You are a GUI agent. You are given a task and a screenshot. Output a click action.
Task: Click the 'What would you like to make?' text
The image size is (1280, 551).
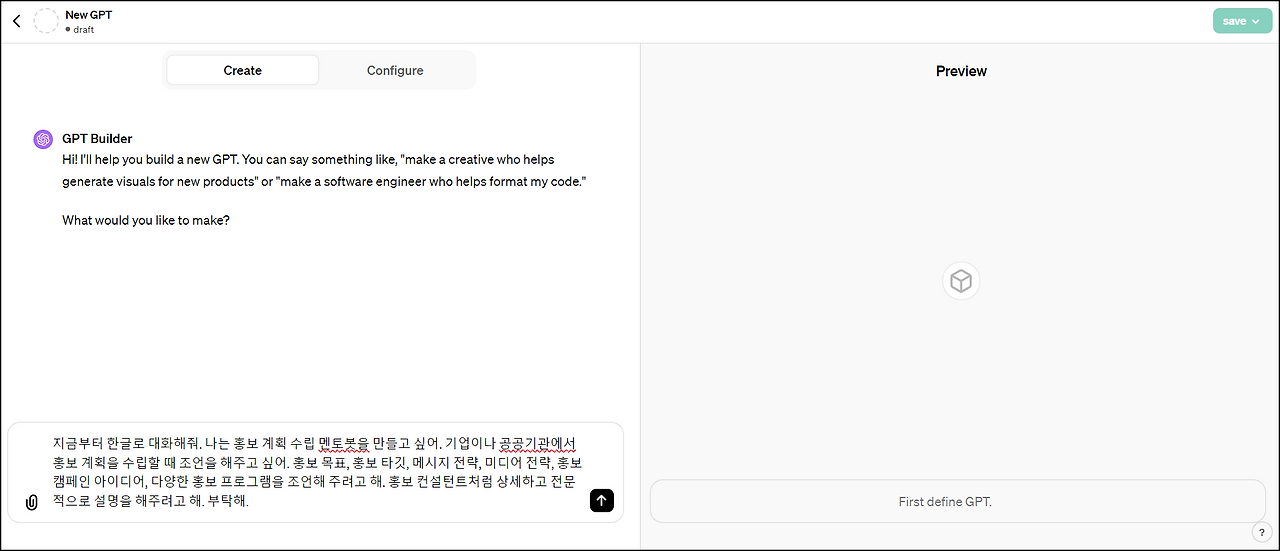click(x=146, y=219)
